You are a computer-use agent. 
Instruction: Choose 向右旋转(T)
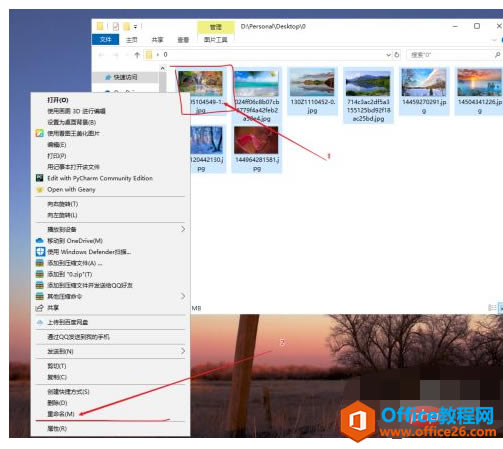point(63,204)
